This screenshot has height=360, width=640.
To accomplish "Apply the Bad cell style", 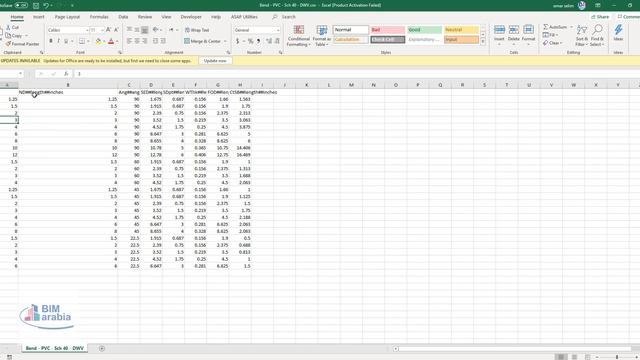I will click(387, 30).
